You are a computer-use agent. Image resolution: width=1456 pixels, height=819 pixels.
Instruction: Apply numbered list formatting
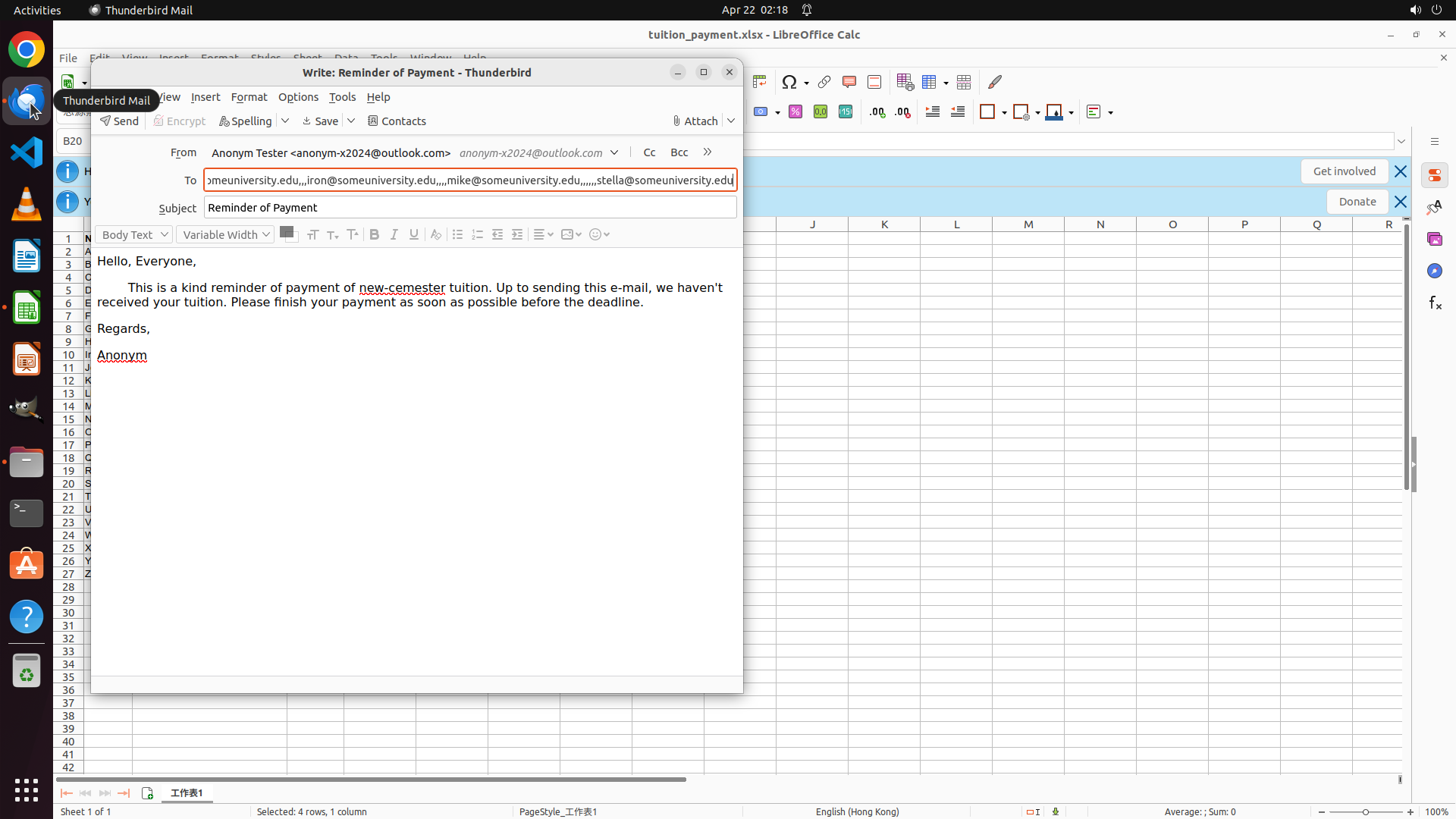pyautogui.click(x=477, y=235)
